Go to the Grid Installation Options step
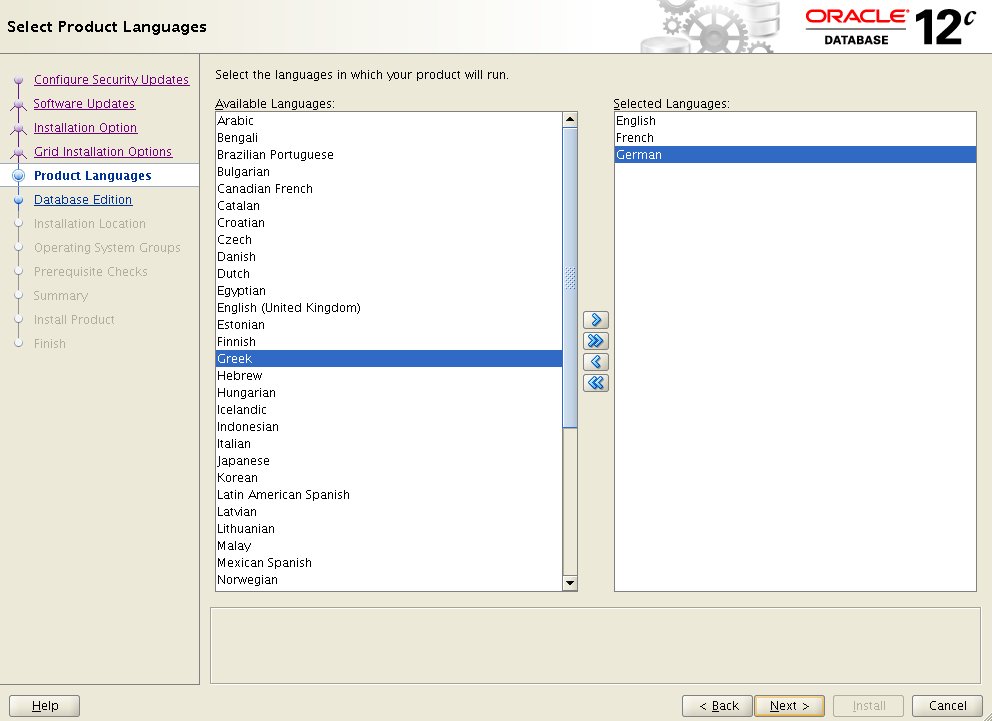 click(104, 151)
